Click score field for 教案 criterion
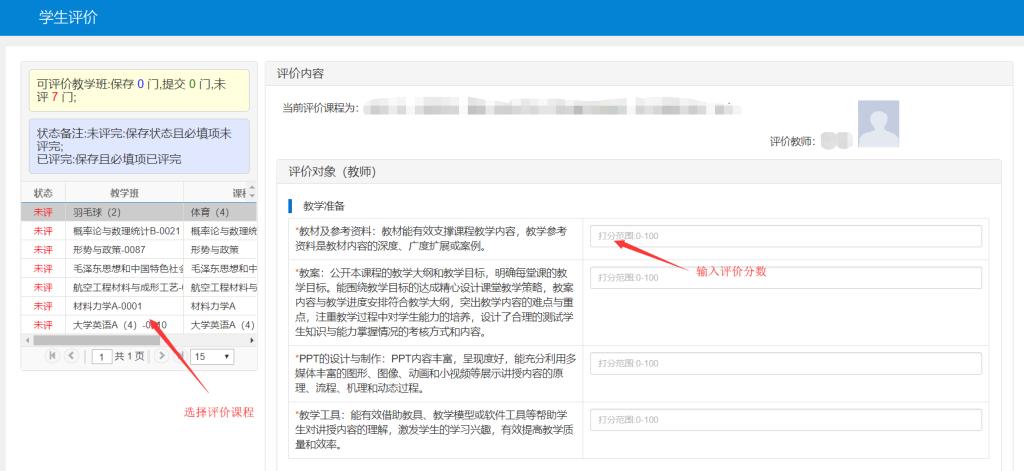1024x471 pixels. tap(785, 277)
